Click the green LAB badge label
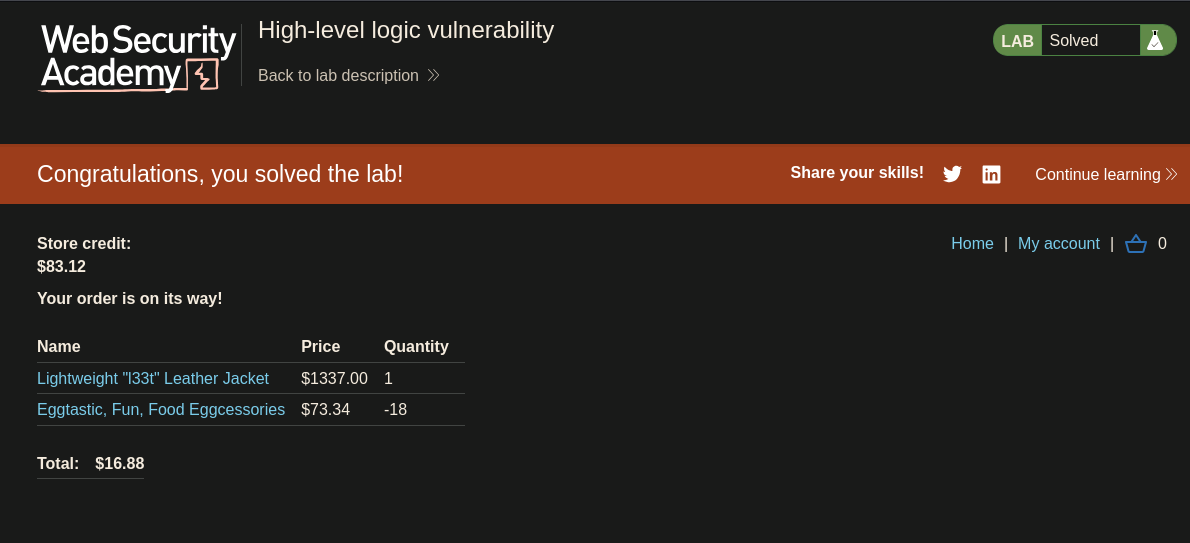 coord(1017,41)
